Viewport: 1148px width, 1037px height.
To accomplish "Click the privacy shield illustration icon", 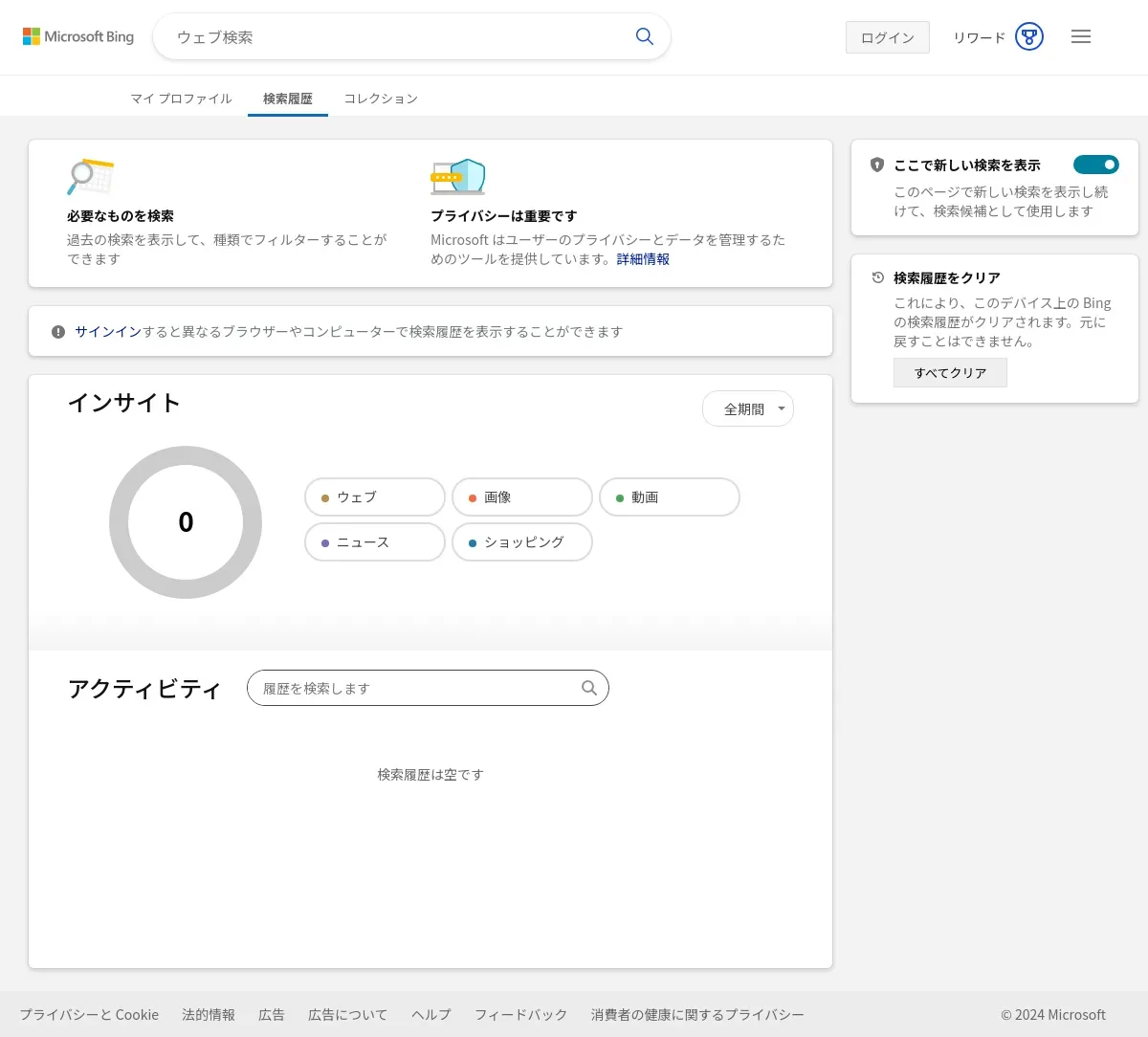I will [458, 177].
